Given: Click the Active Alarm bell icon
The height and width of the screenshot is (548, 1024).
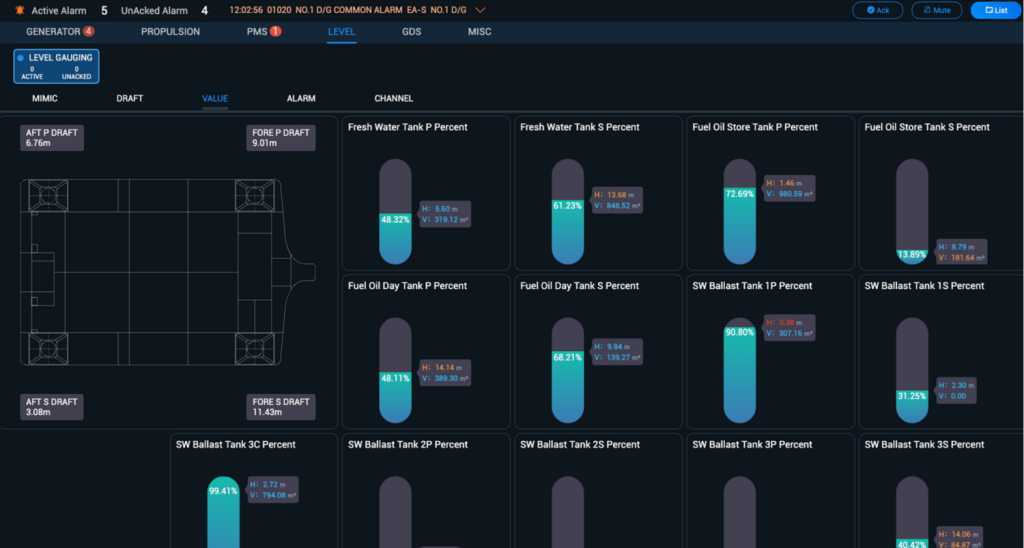Looking at the screenshot, I should tap(20, 11).
